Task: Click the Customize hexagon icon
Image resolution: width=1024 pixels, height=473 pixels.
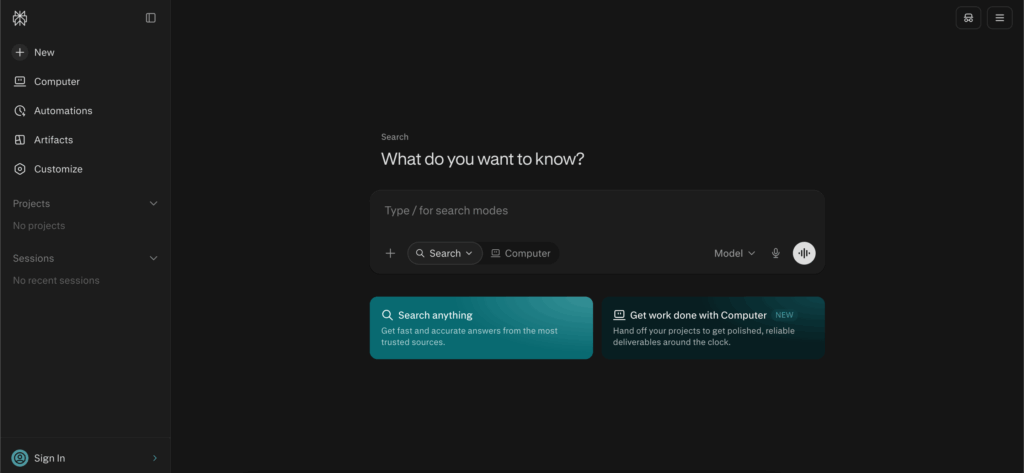Action: (20, 169)
